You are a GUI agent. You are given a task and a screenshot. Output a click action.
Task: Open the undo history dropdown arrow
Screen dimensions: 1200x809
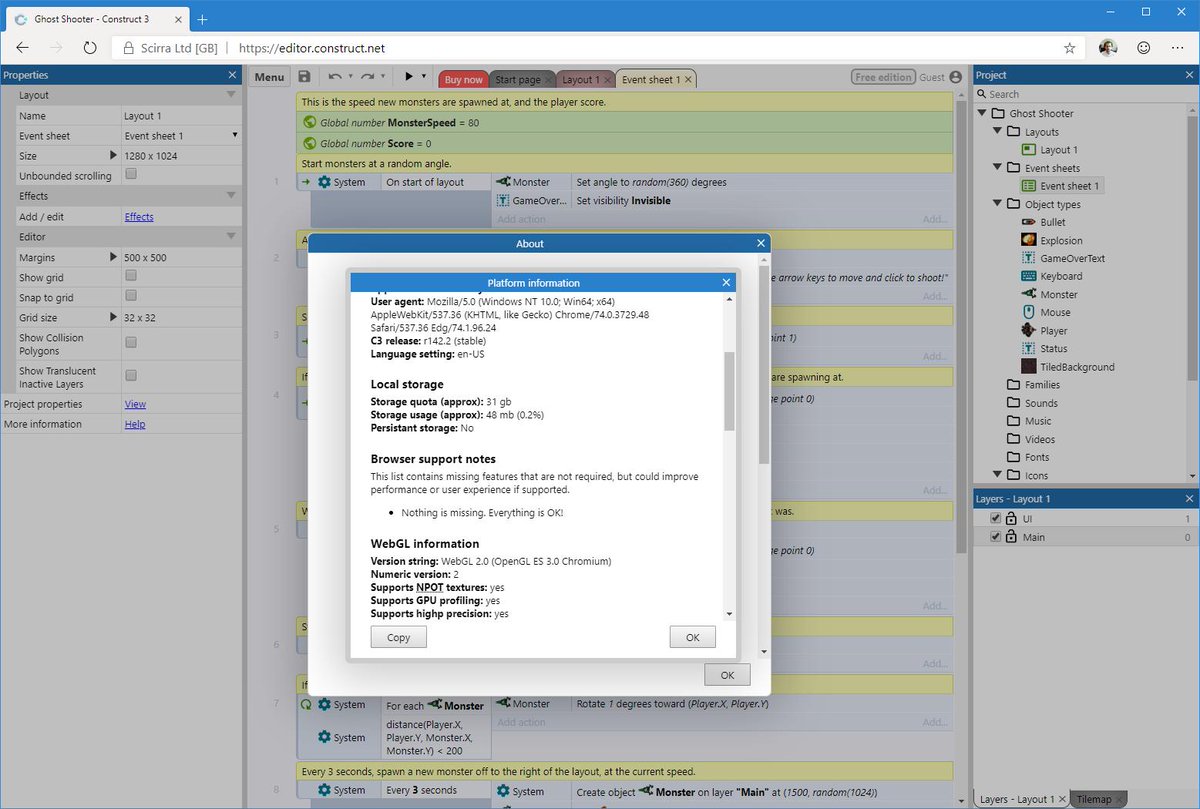[350, 77]
